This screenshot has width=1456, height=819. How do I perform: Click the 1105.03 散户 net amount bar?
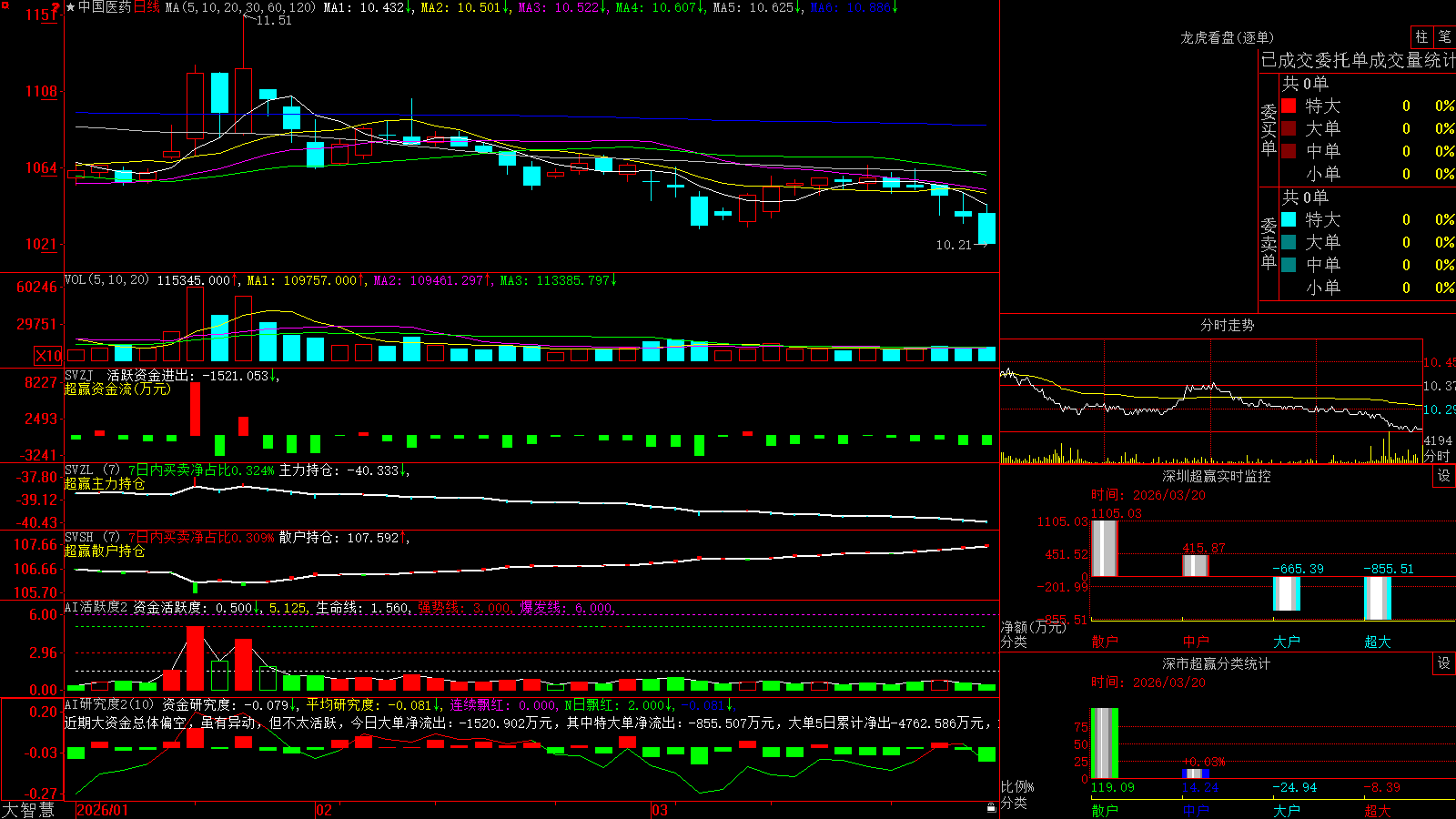tap(1105, 548)
